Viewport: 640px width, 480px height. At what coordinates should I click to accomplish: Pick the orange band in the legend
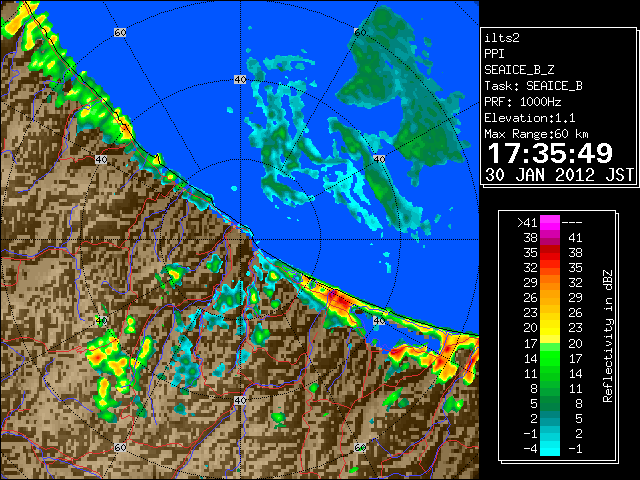click(x=550, y=283)
